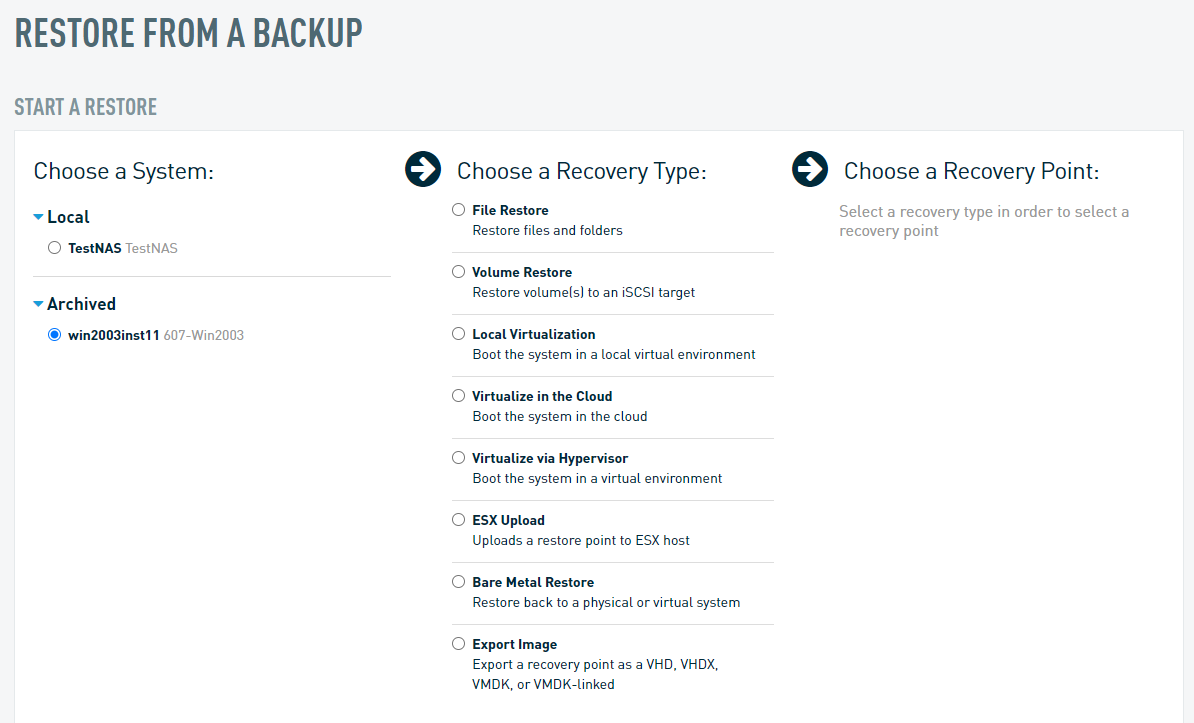The height and width of the screenshot is (723, 1194).
Task: Click the Archived group label text
Action: point(81,303)
